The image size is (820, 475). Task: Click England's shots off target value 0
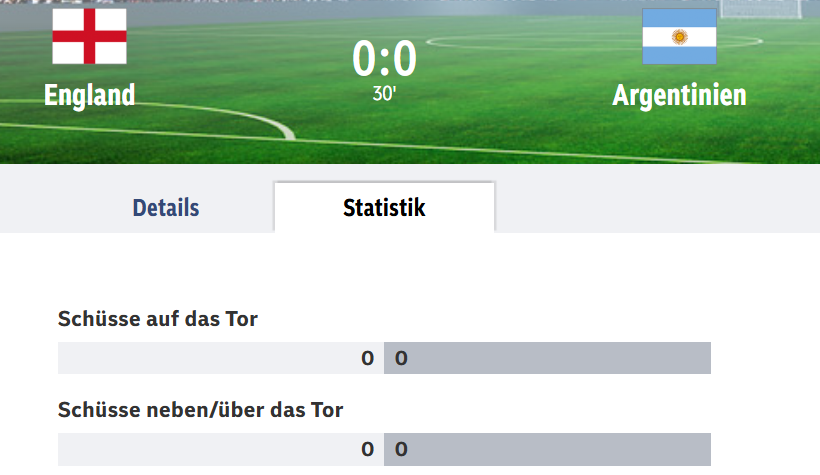[x=368, y=449]
